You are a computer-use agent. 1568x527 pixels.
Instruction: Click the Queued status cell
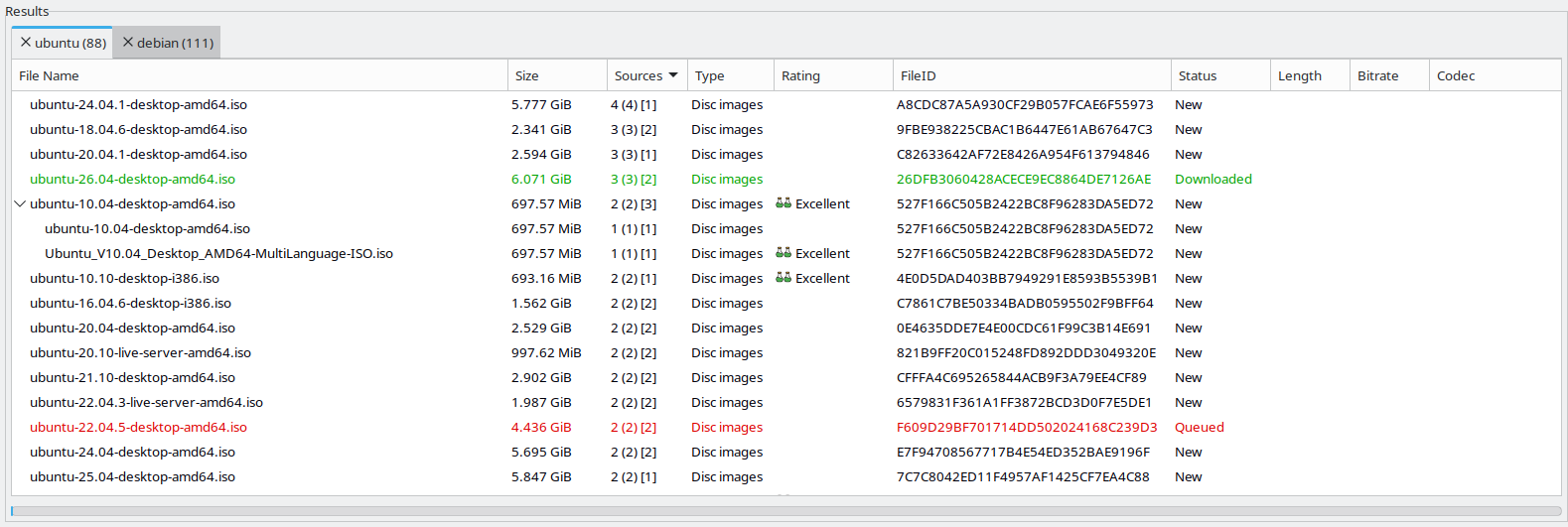pyautogui.click(x=1199, y=427)
